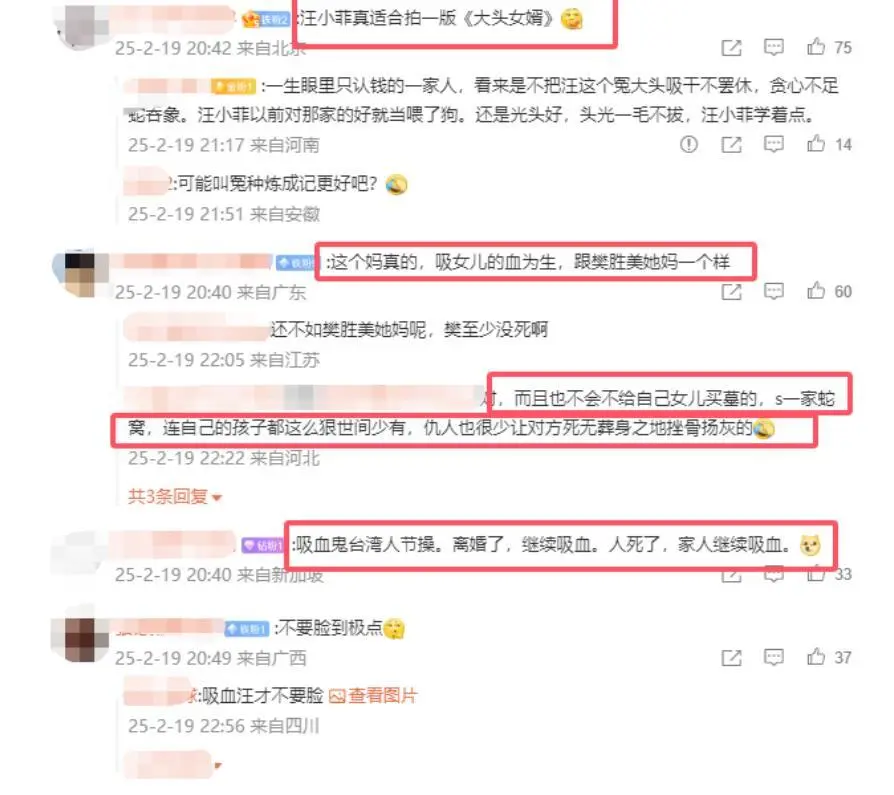Expand 共3条回复 replies list
894x795 pixels.
[174, 497]
